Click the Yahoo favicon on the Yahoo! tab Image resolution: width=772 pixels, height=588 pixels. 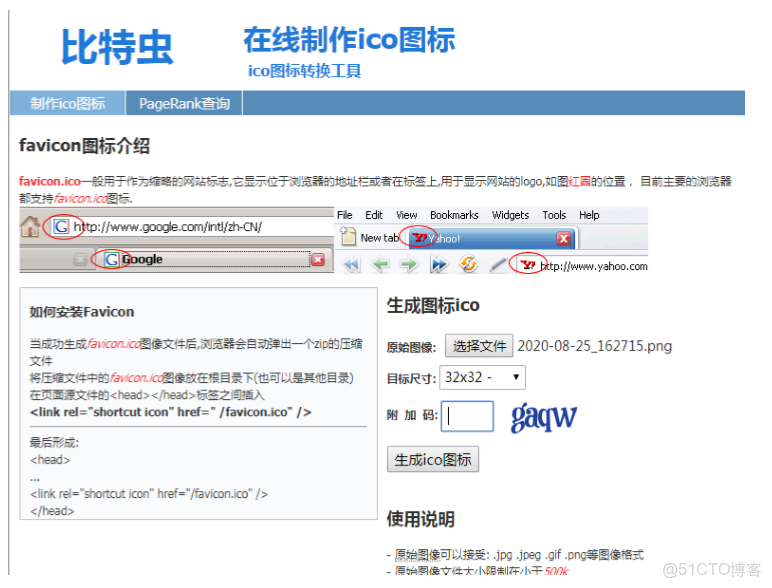[419, 238]
